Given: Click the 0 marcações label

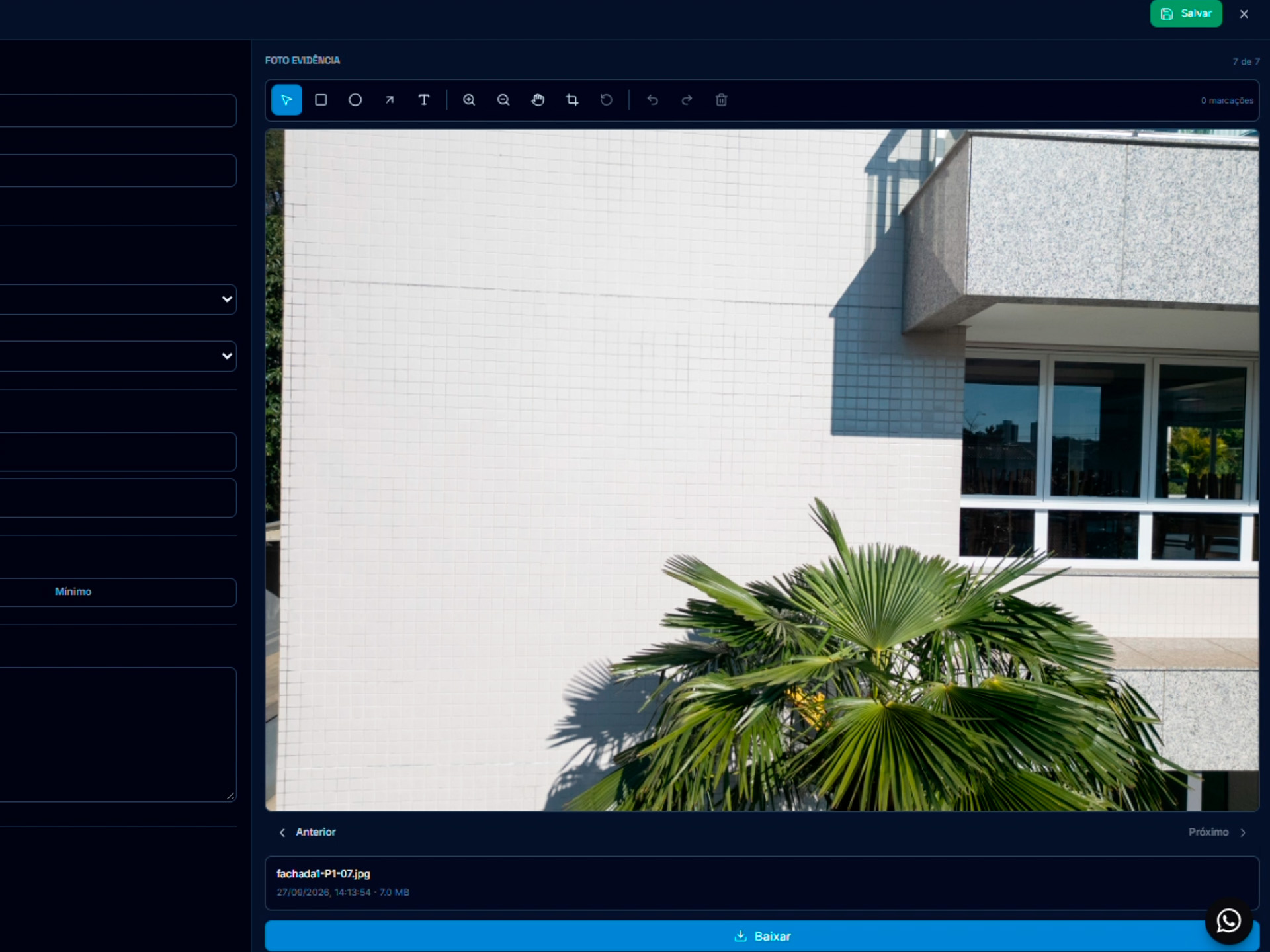Looking at the screenshot, I should click(1227, 100).
